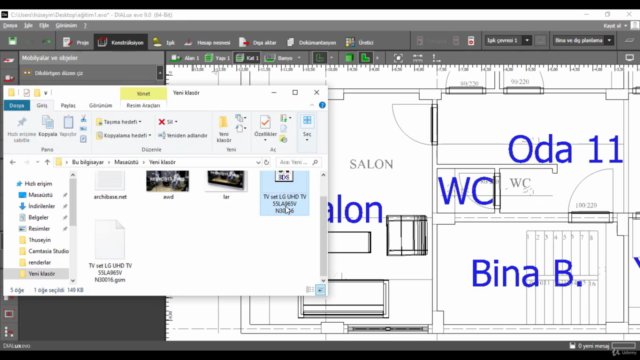Open Üretici mode

click(x=360, y=42)
